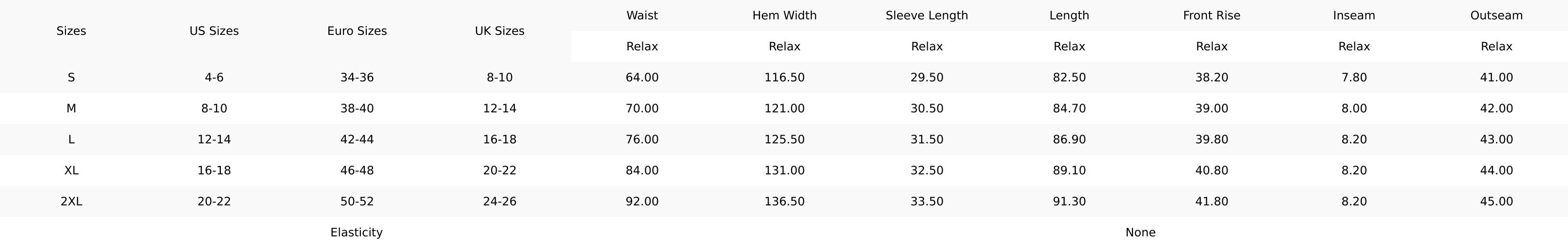Click the UK Sizes header

[x=499, y=31]
